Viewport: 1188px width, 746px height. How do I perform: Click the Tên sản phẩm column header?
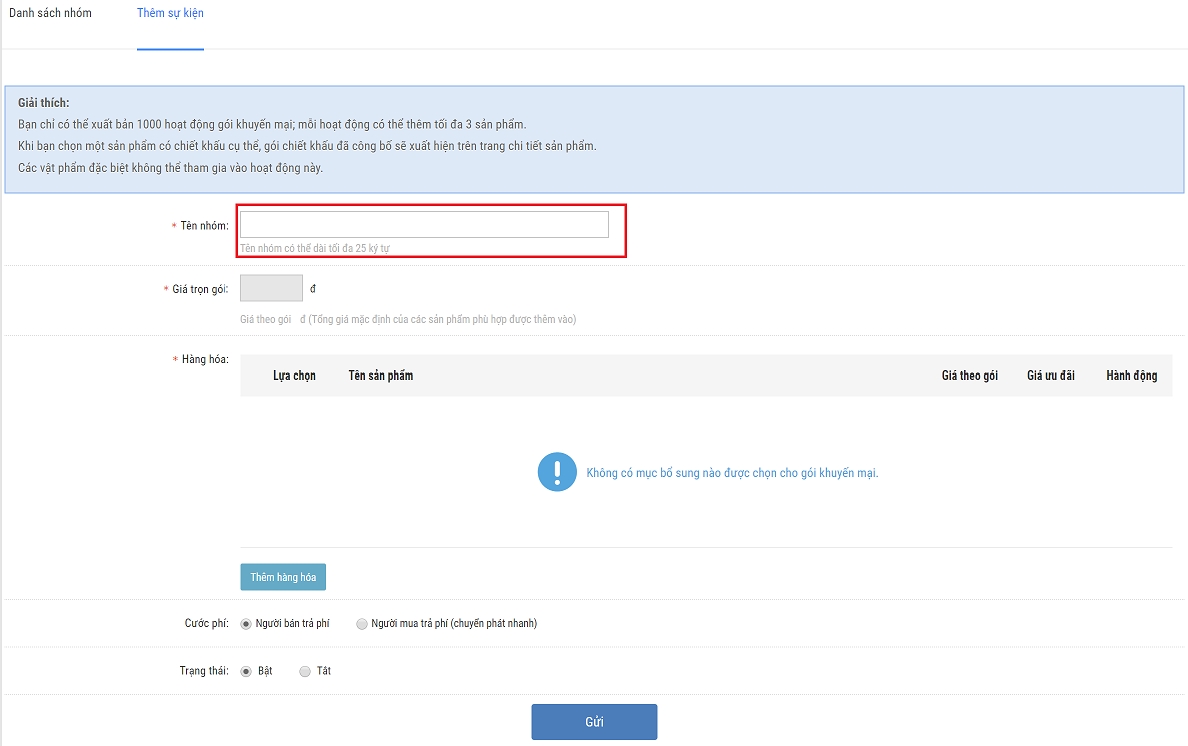[380, 376]
